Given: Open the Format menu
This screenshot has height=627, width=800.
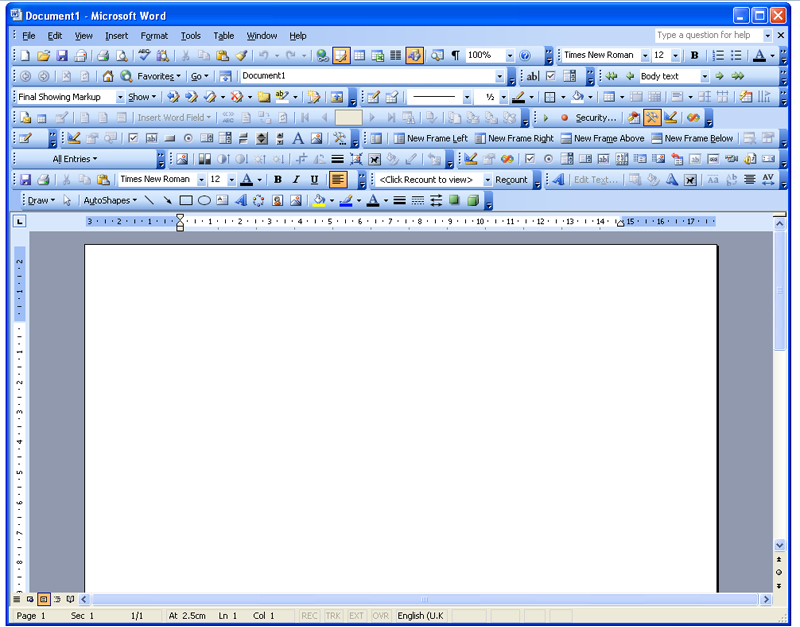Looking at the screenshot, I should 154,36.
